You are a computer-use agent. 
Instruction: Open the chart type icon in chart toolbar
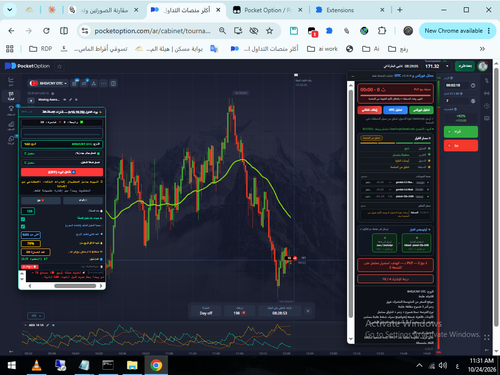point(74,83)
